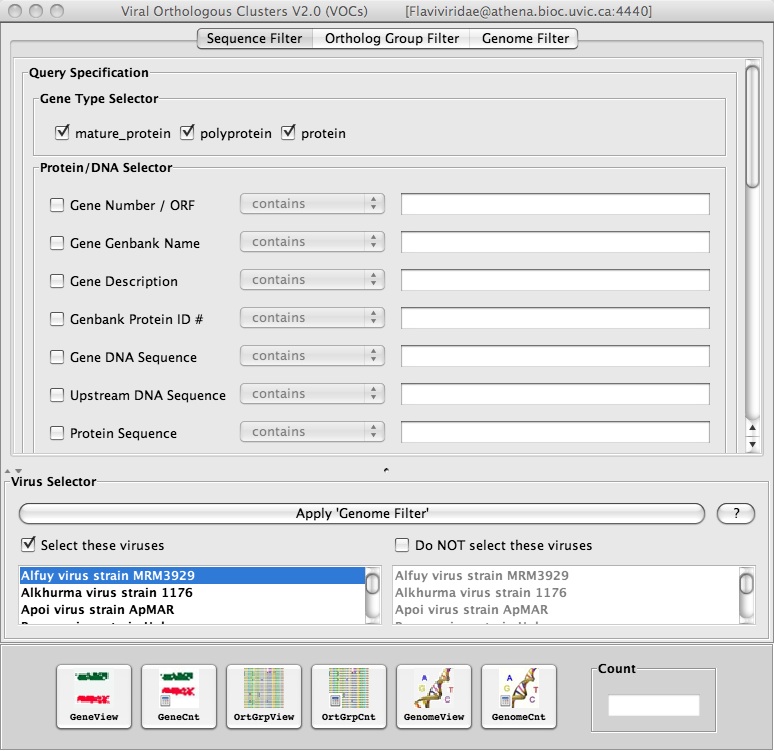Switch to Ortholog Group Filter tab
The height and width of the screenshot is (751, 774).
pyautogui.click(x=391, y=39)
